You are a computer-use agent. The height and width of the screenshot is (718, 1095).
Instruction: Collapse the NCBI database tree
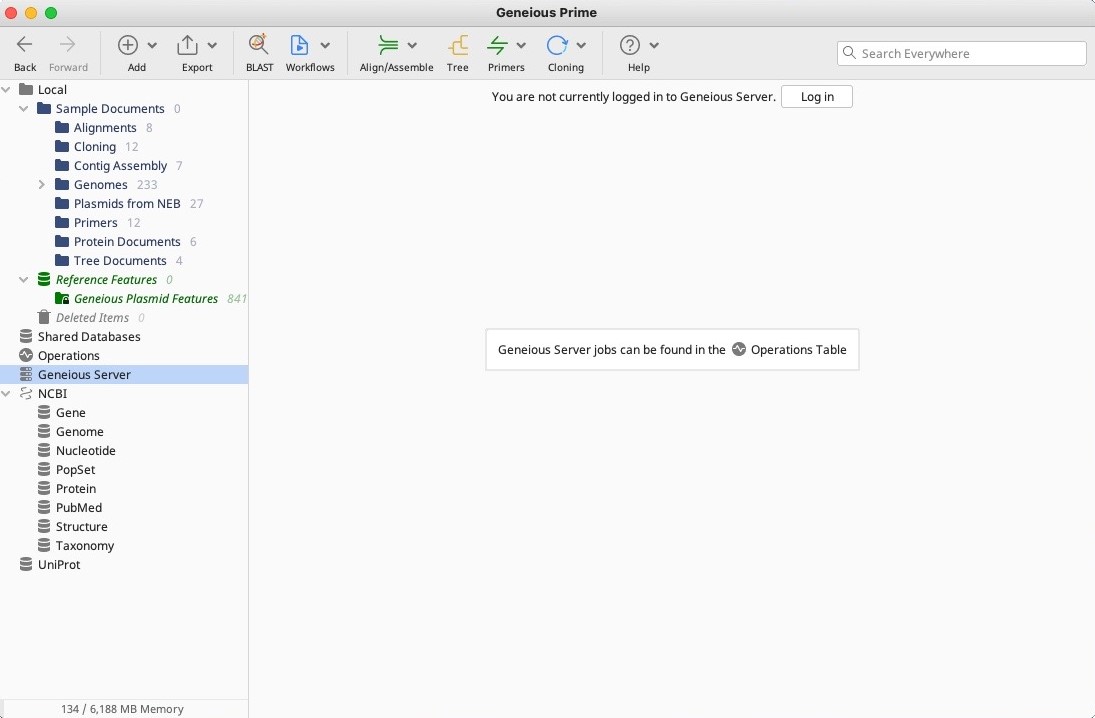(x=7, y=394)
